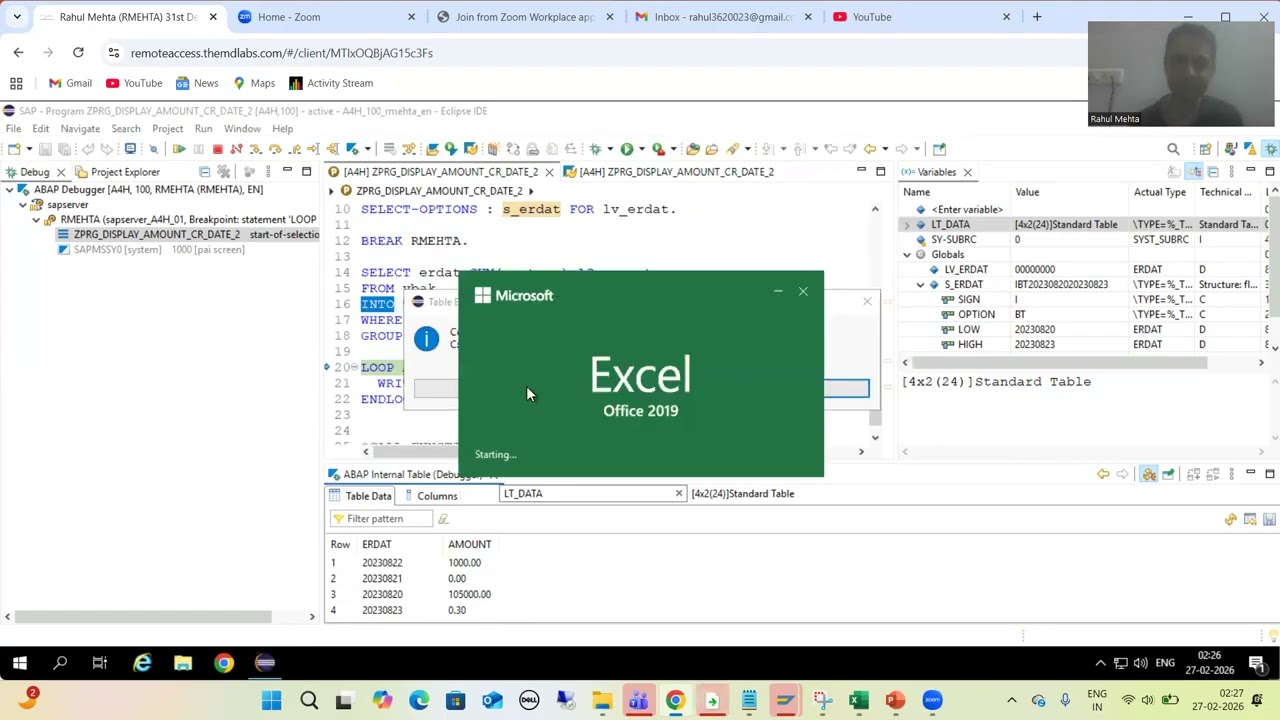Image resolution: width=1280 pixels, height=720 pixels.
Task: Select ZPRG_DISPLAY_AMOUNT_CR_DATE_2 stack frame
Action: tap(188, 234)
